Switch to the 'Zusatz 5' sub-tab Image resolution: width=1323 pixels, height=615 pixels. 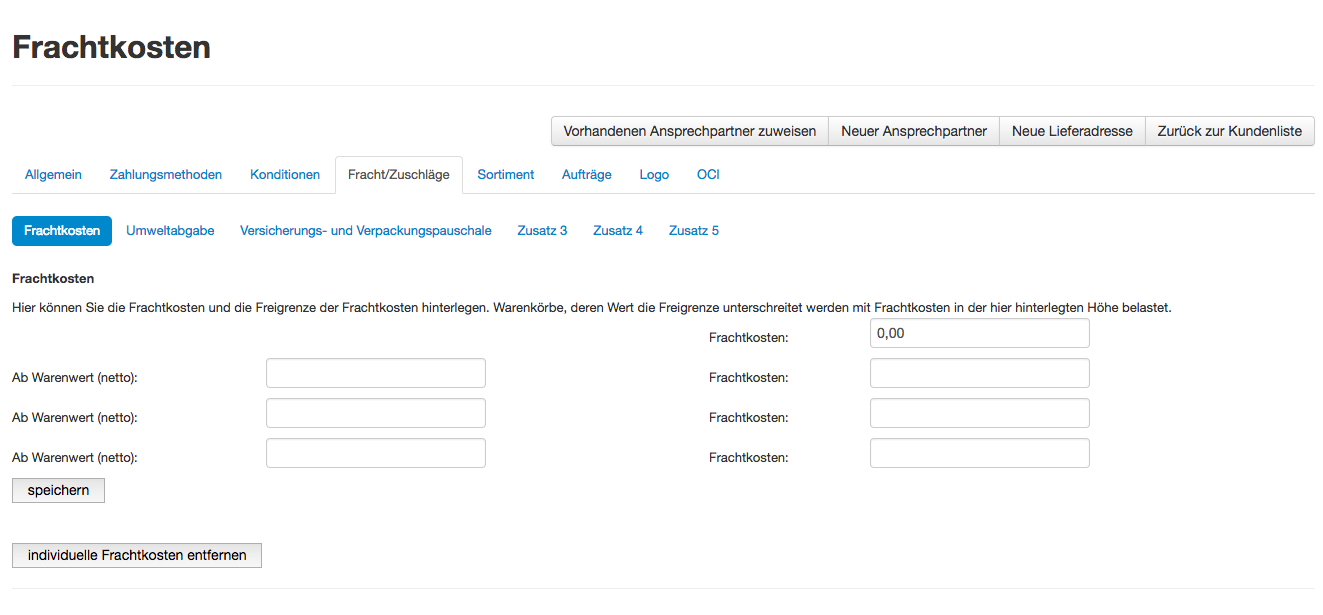[x=693, y=231]
